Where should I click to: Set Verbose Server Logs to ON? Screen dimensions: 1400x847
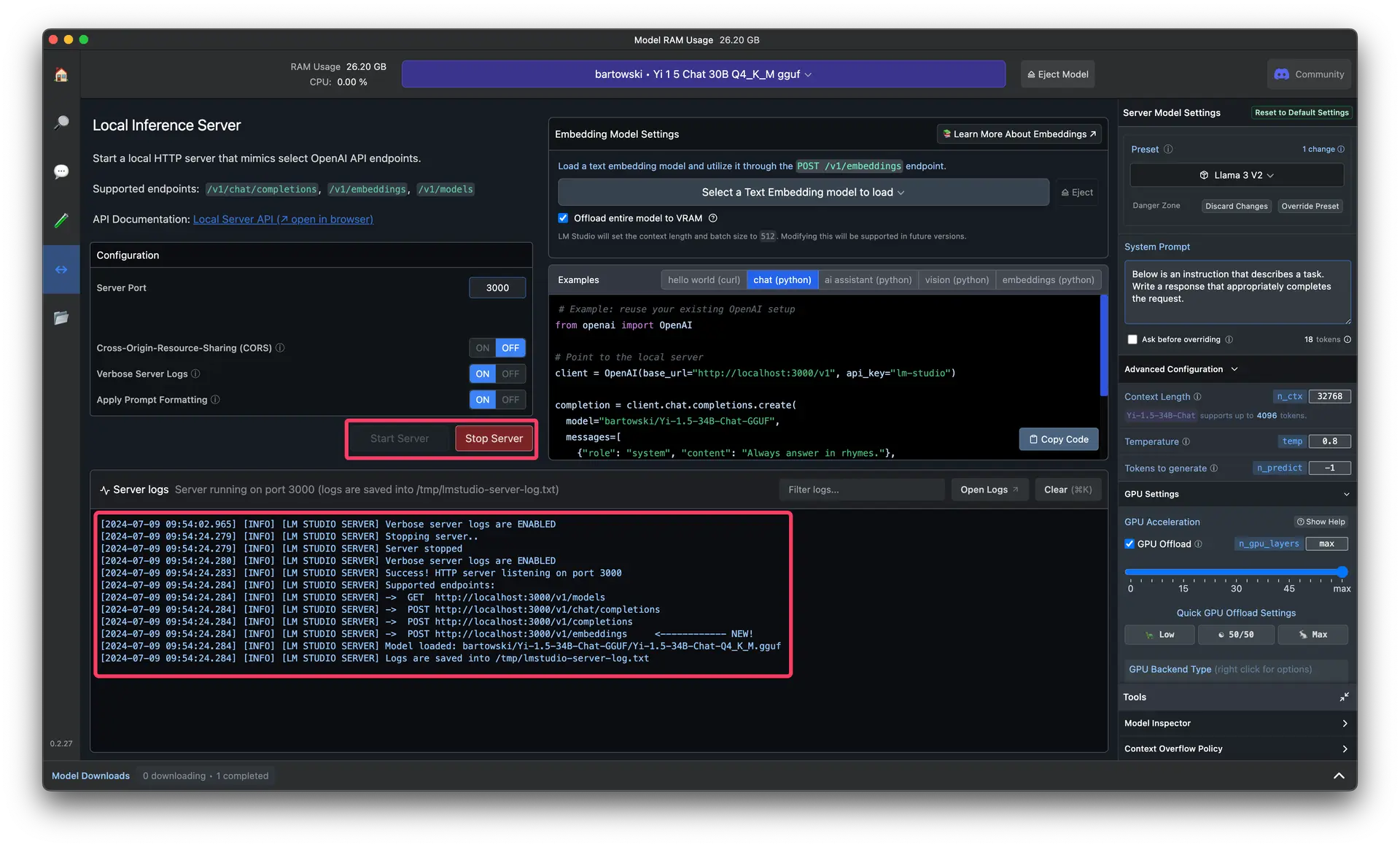coord(483,374)
